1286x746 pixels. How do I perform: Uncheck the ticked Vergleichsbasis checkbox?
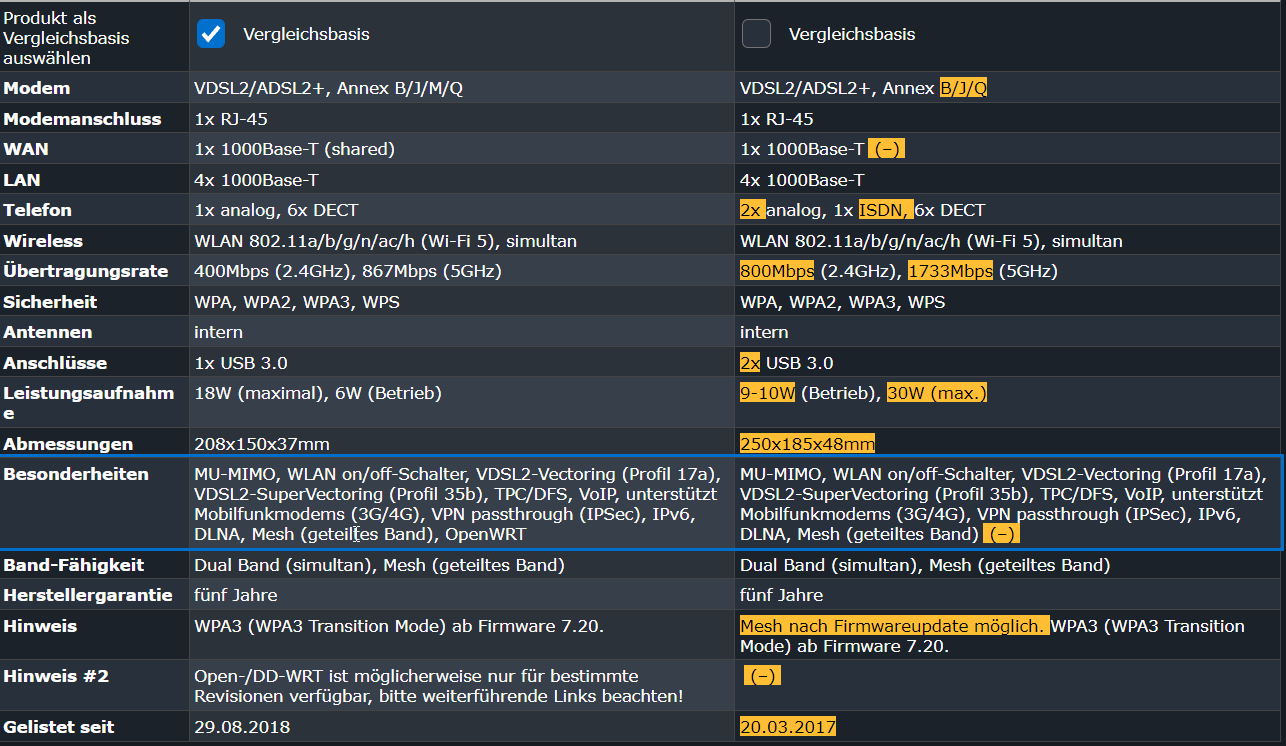tap(210, 34)
